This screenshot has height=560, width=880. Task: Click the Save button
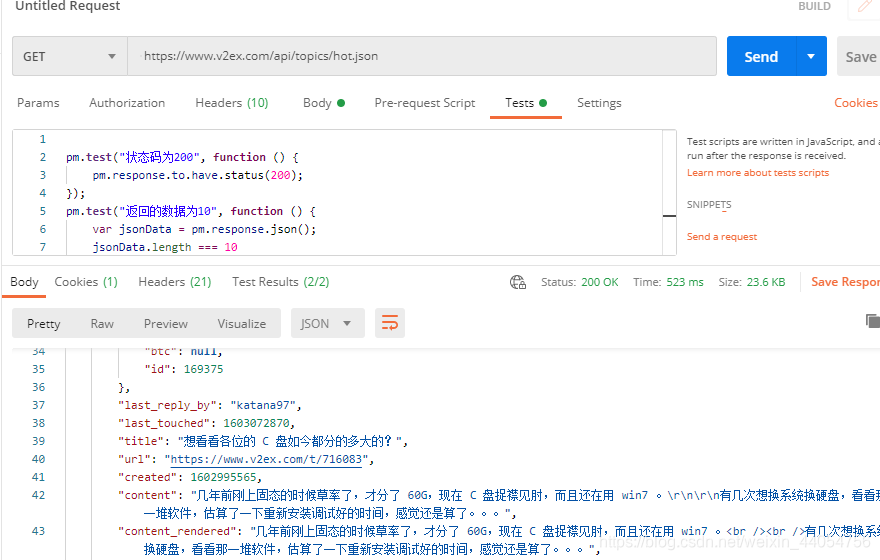[860, 56]
